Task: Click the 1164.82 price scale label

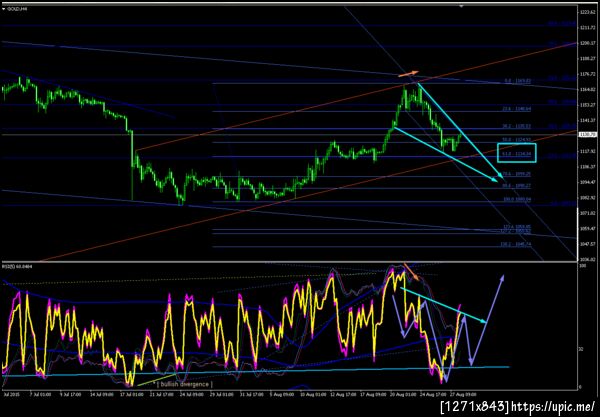Action: (x=587, y=90)
